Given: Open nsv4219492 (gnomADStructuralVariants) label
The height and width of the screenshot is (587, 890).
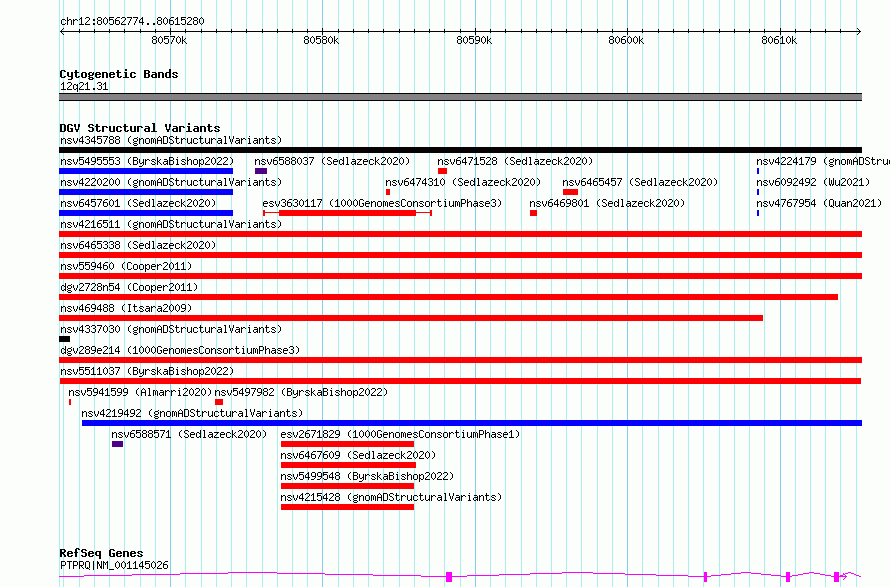Looking at the screenshot, I should pos(192,413).
